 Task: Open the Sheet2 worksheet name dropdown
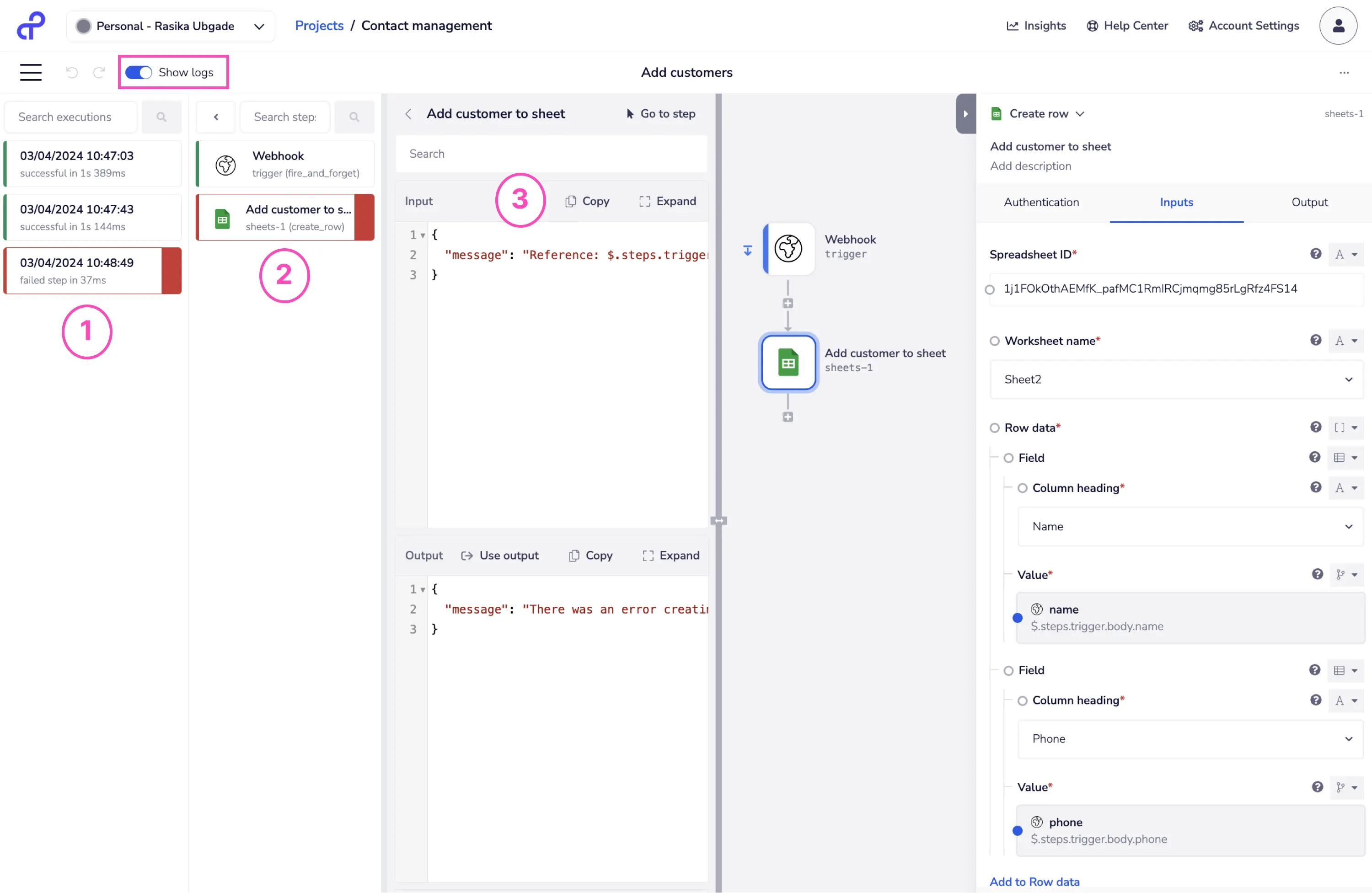pyautogui.click(x=1176, y=380)
